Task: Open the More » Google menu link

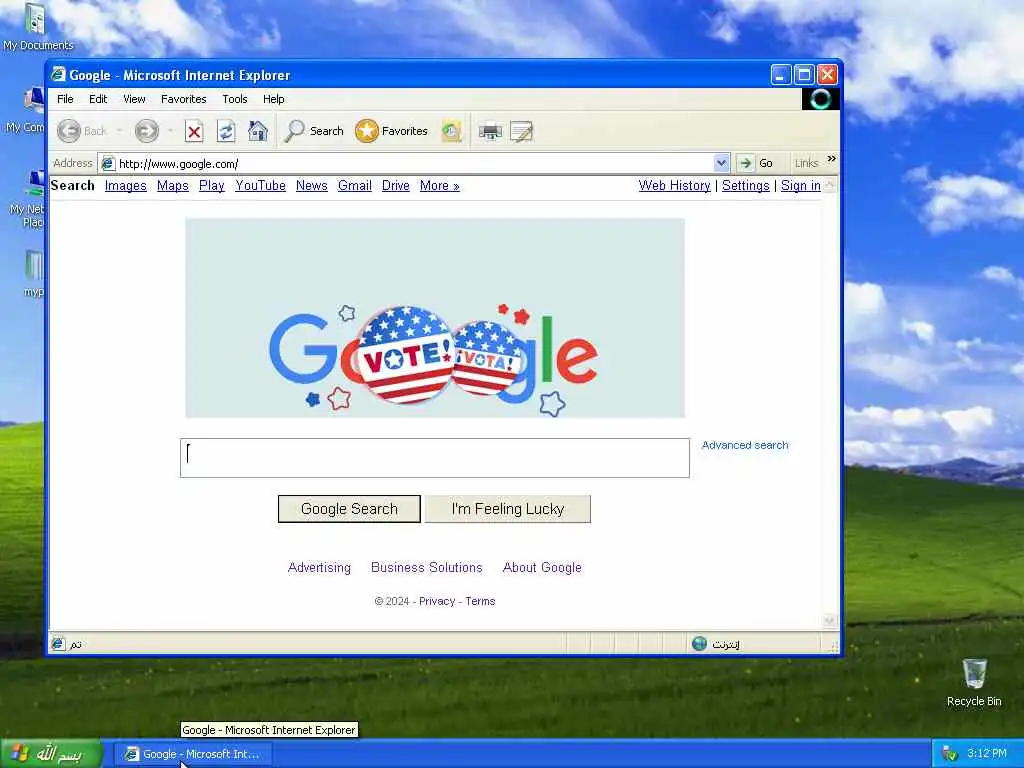Action: pos(440,185)
